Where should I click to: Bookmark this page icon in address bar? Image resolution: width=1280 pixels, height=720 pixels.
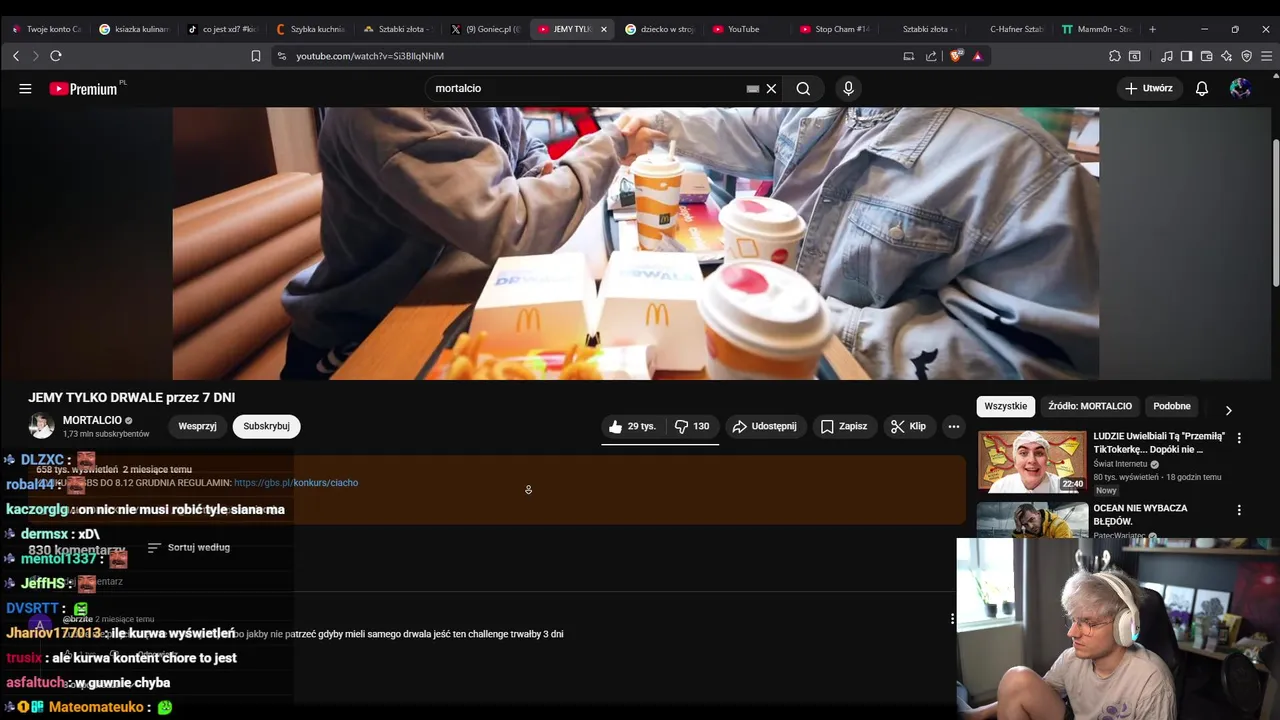256,56
